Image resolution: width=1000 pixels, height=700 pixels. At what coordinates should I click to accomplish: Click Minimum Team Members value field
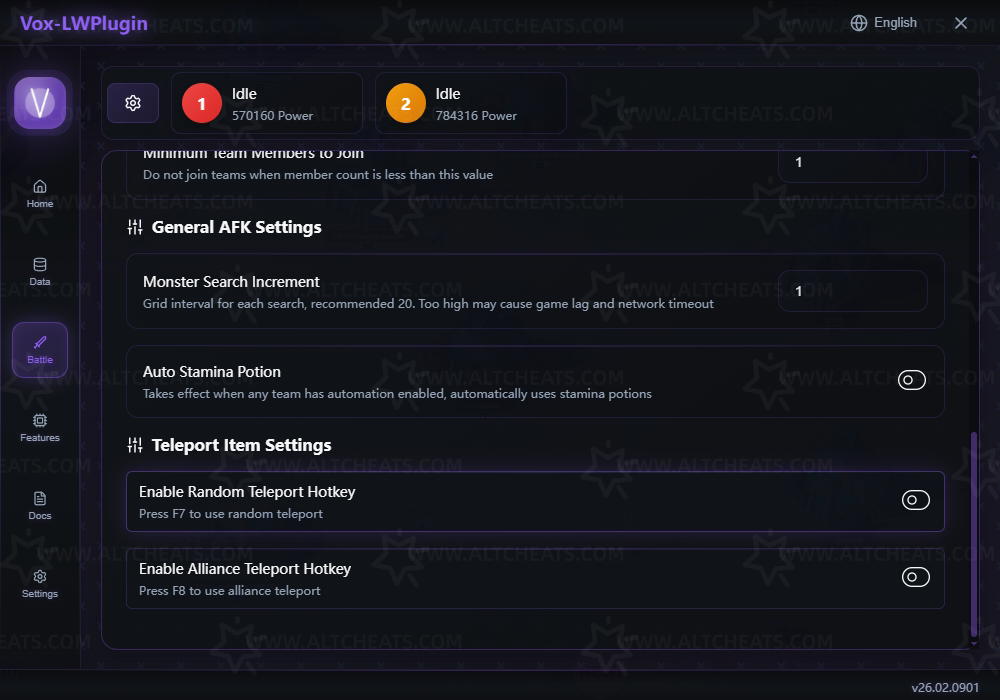pyautogui.click(x=852, y=162)
